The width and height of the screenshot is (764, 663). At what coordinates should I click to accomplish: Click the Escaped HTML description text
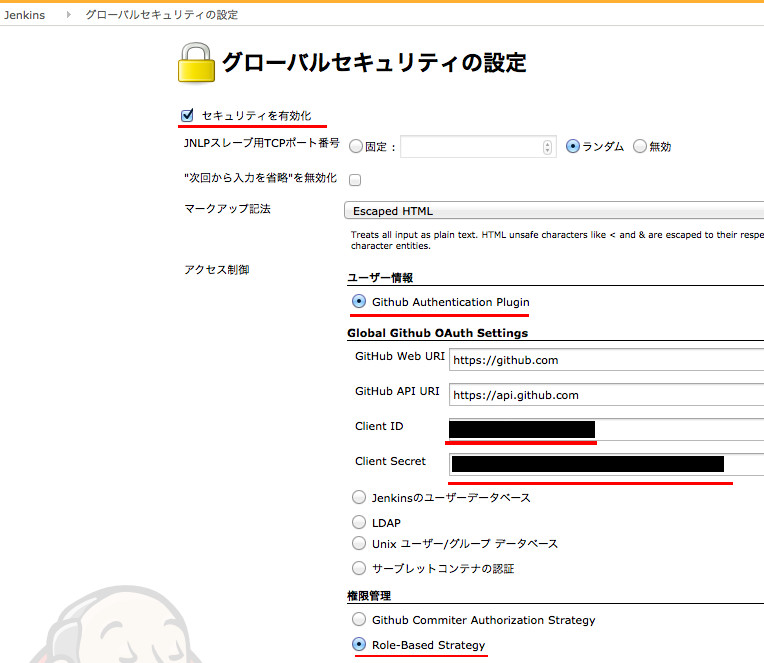pos(557,240)
